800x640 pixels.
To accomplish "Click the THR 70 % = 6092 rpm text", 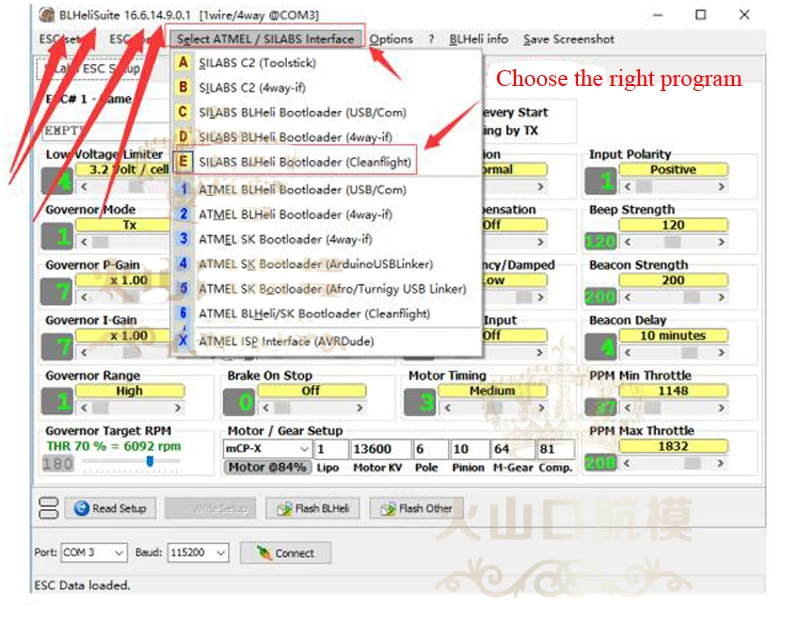I will (113, 446).
